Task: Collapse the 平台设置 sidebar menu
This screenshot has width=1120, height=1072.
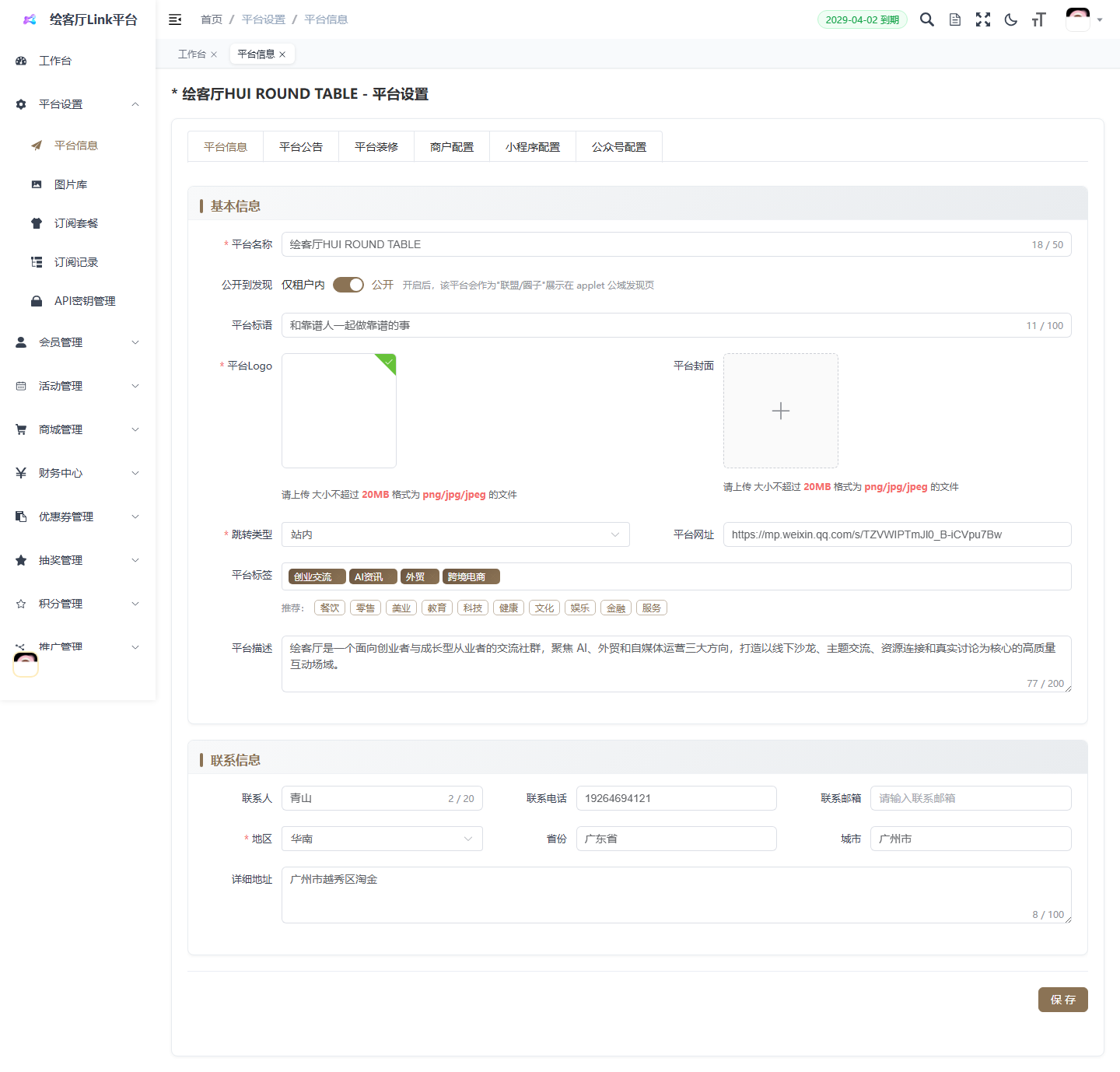Action: pyautogui.click(x=135, y=104)
